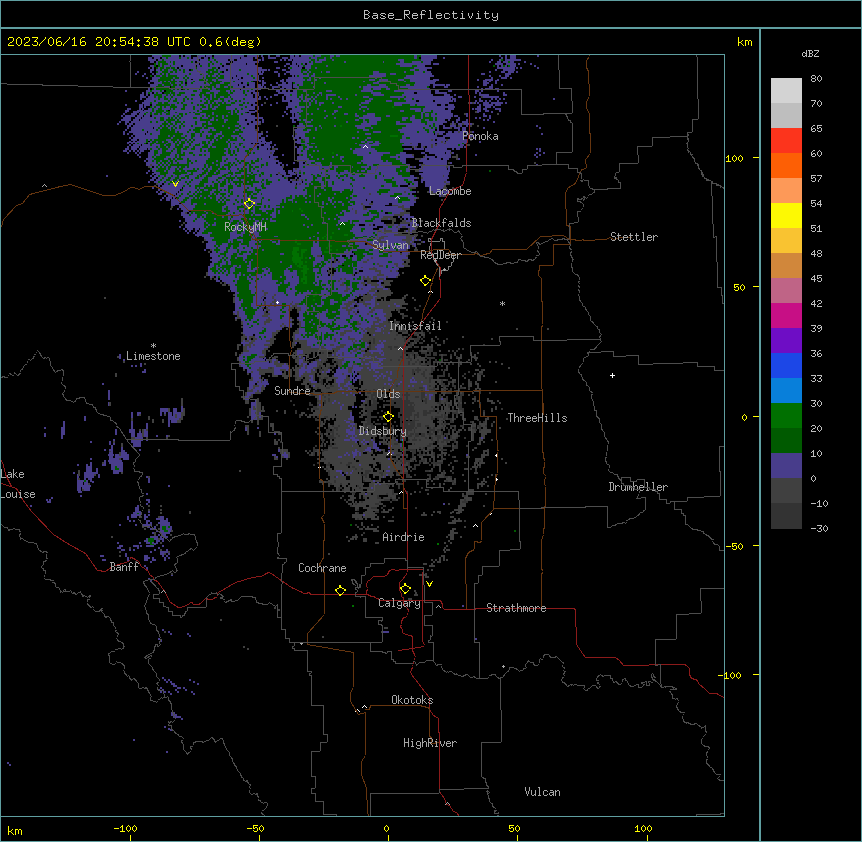Screen dimensions: 862x842
Task: Click the Didsbury label
Action: 383,431
